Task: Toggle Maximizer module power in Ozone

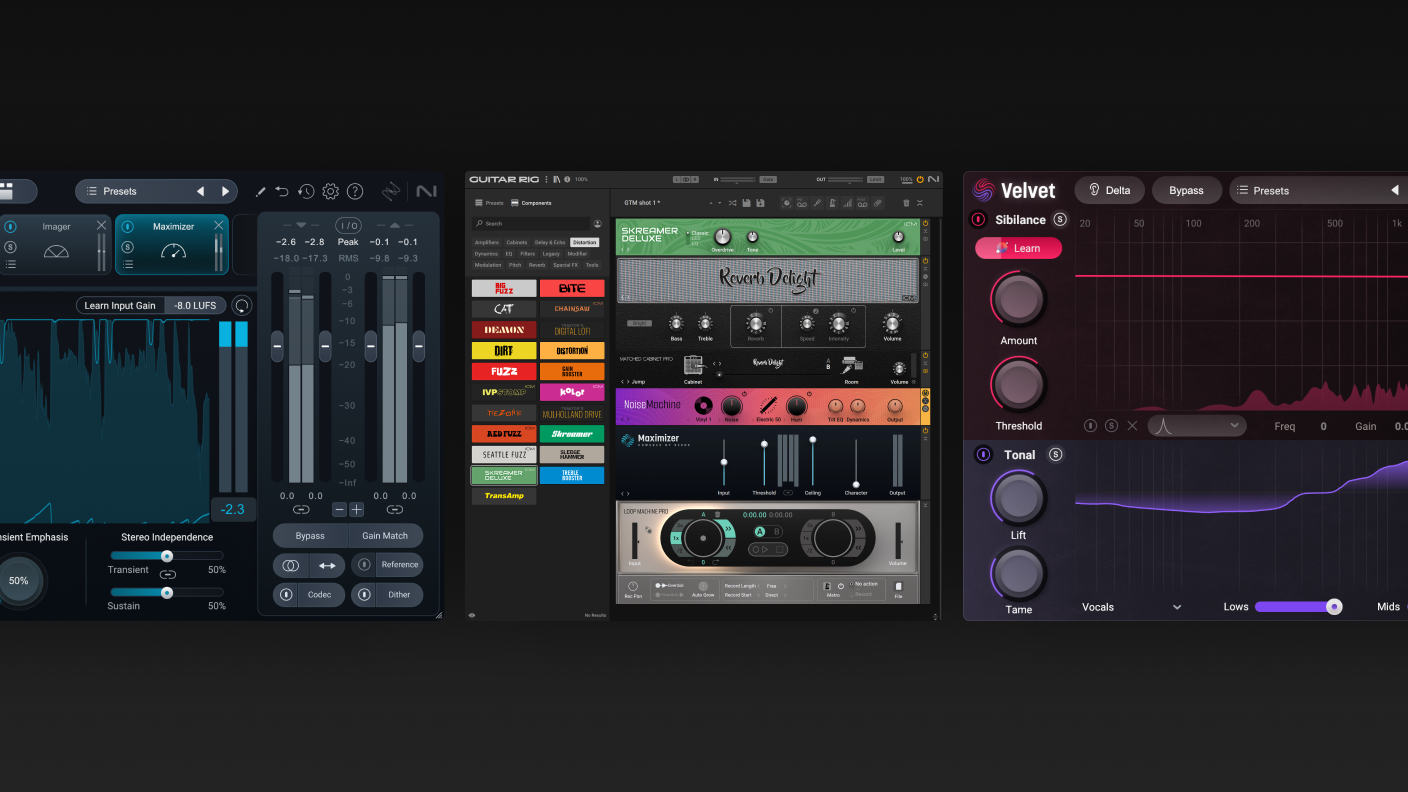Action: pos(127,226)
